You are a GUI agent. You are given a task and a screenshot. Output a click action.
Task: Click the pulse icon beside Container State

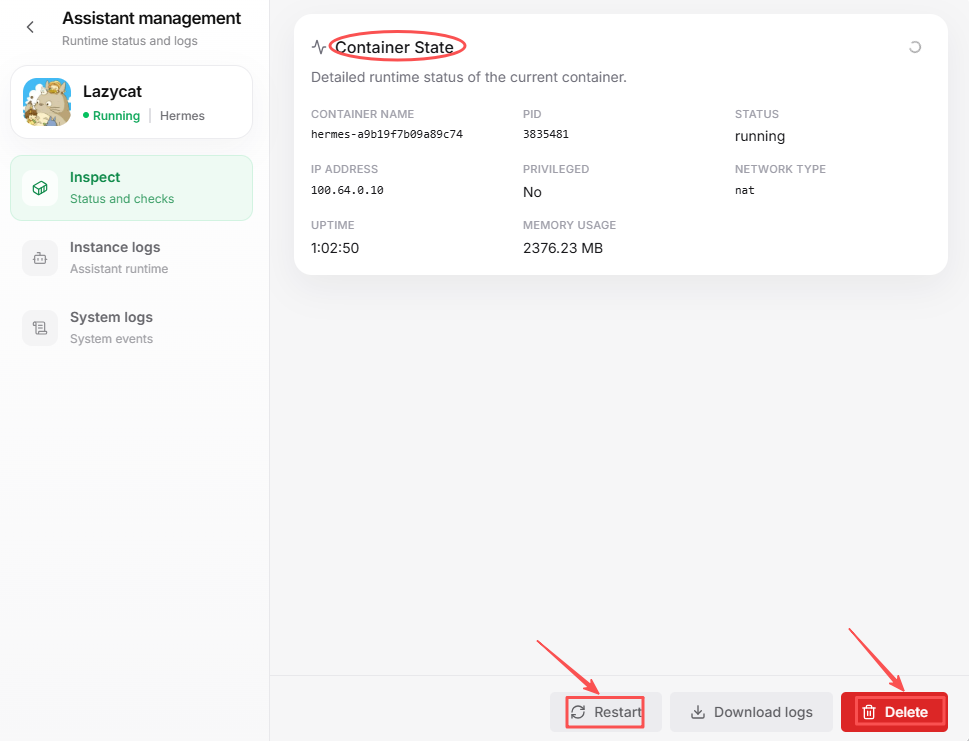[319, 47]
